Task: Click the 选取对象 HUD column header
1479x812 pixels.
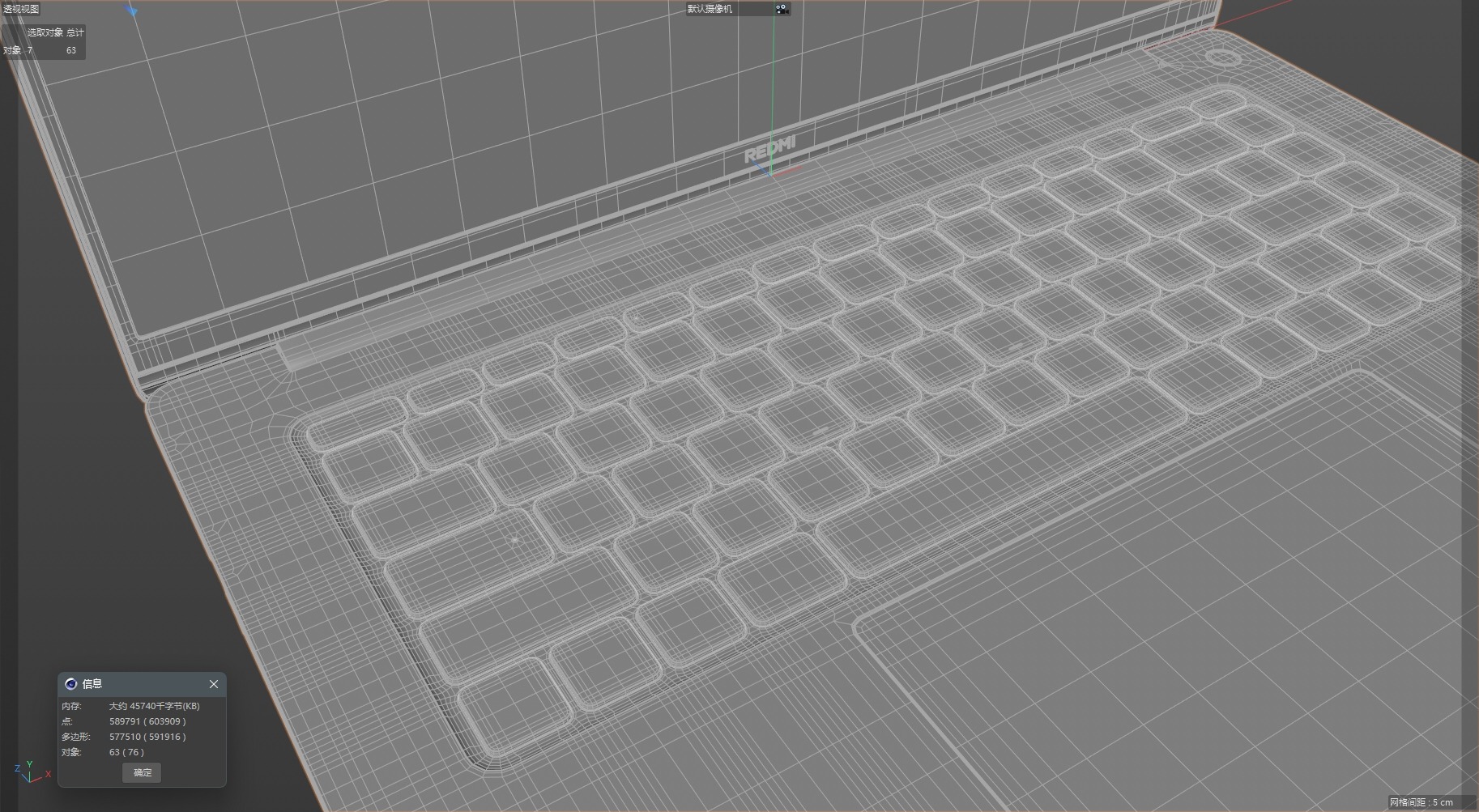Action: pos(45,32)
